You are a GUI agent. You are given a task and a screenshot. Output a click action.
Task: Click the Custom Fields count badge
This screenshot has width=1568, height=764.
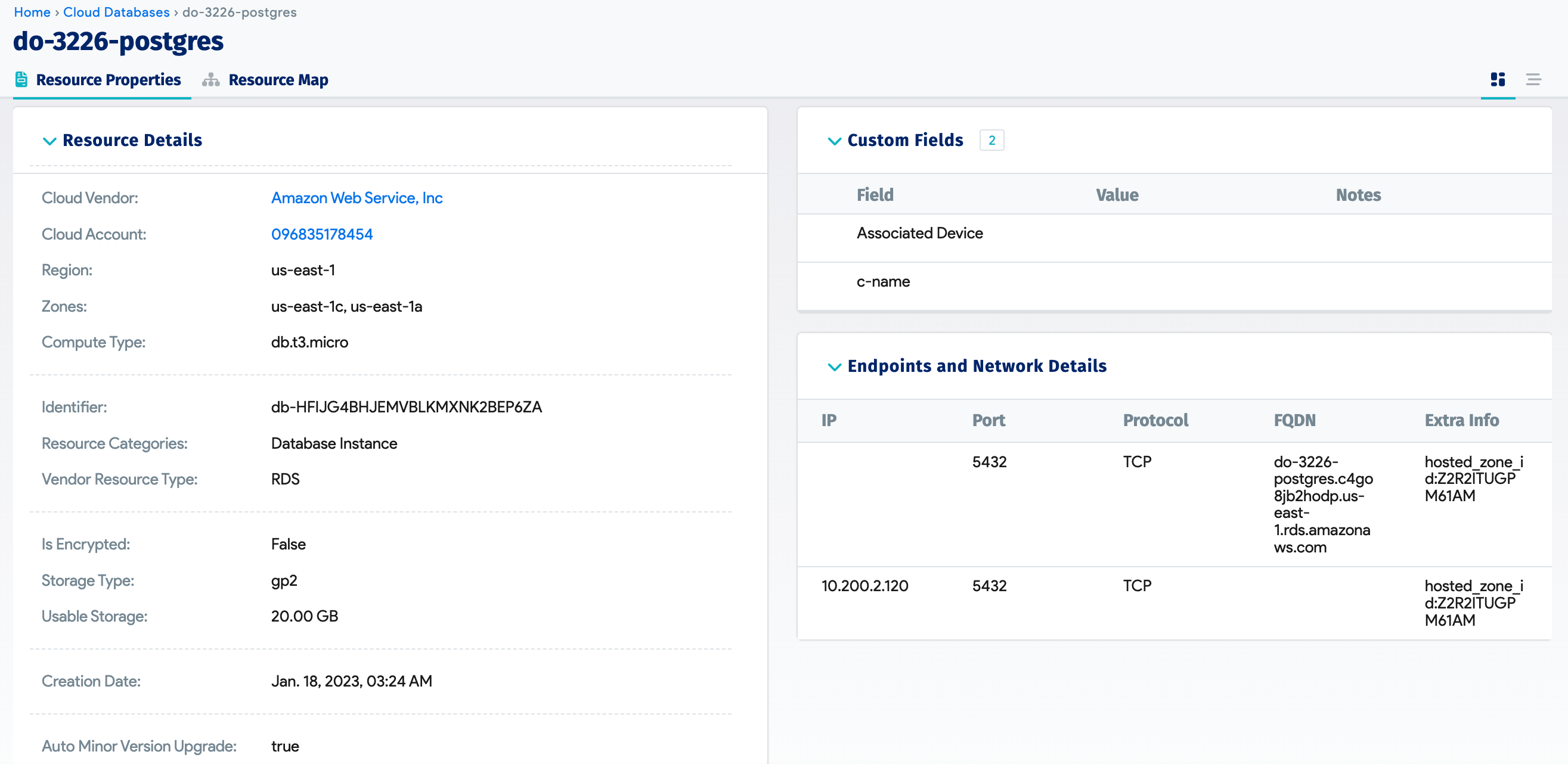coord(991,141)
